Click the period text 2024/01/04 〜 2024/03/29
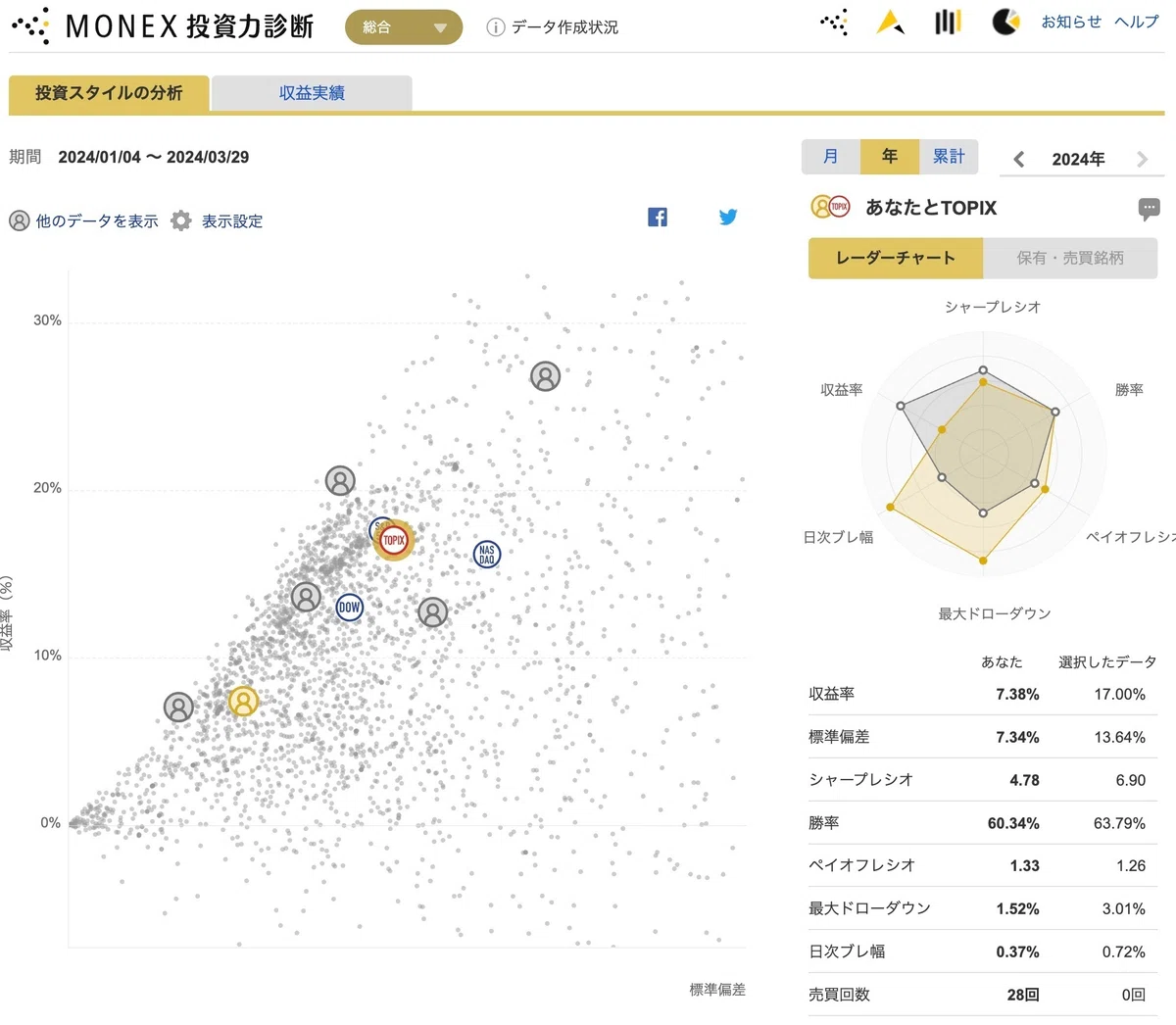 [154, 157]
